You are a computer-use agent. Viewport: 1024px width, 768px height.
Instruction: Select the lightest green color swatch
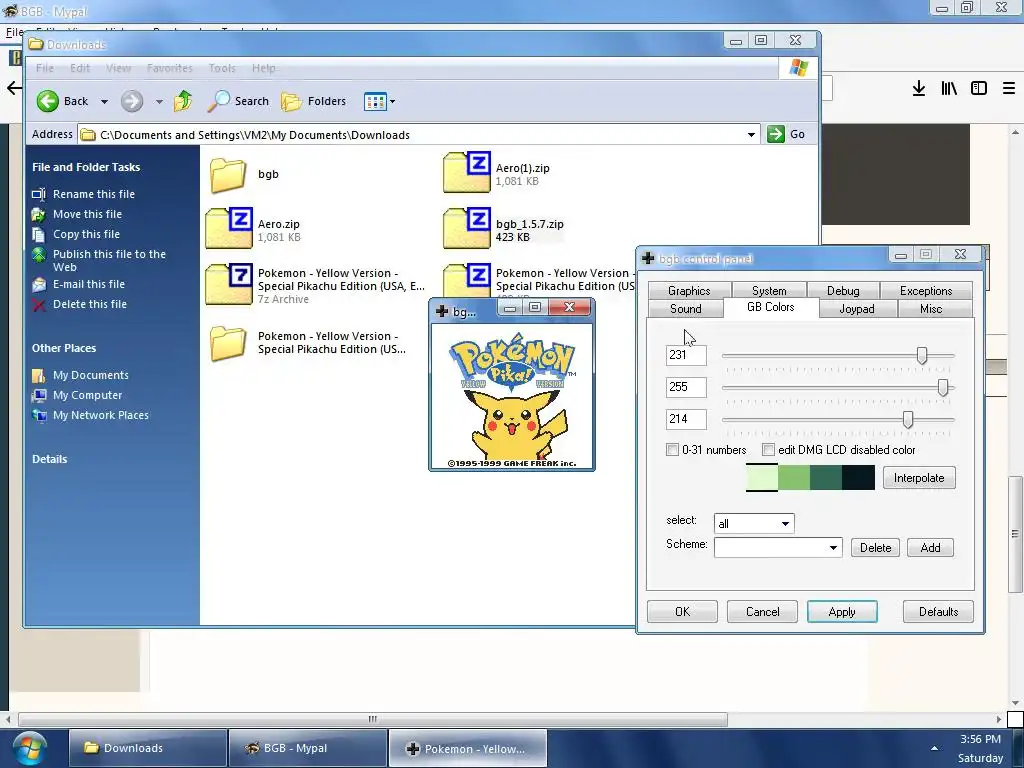click(761, 477)
